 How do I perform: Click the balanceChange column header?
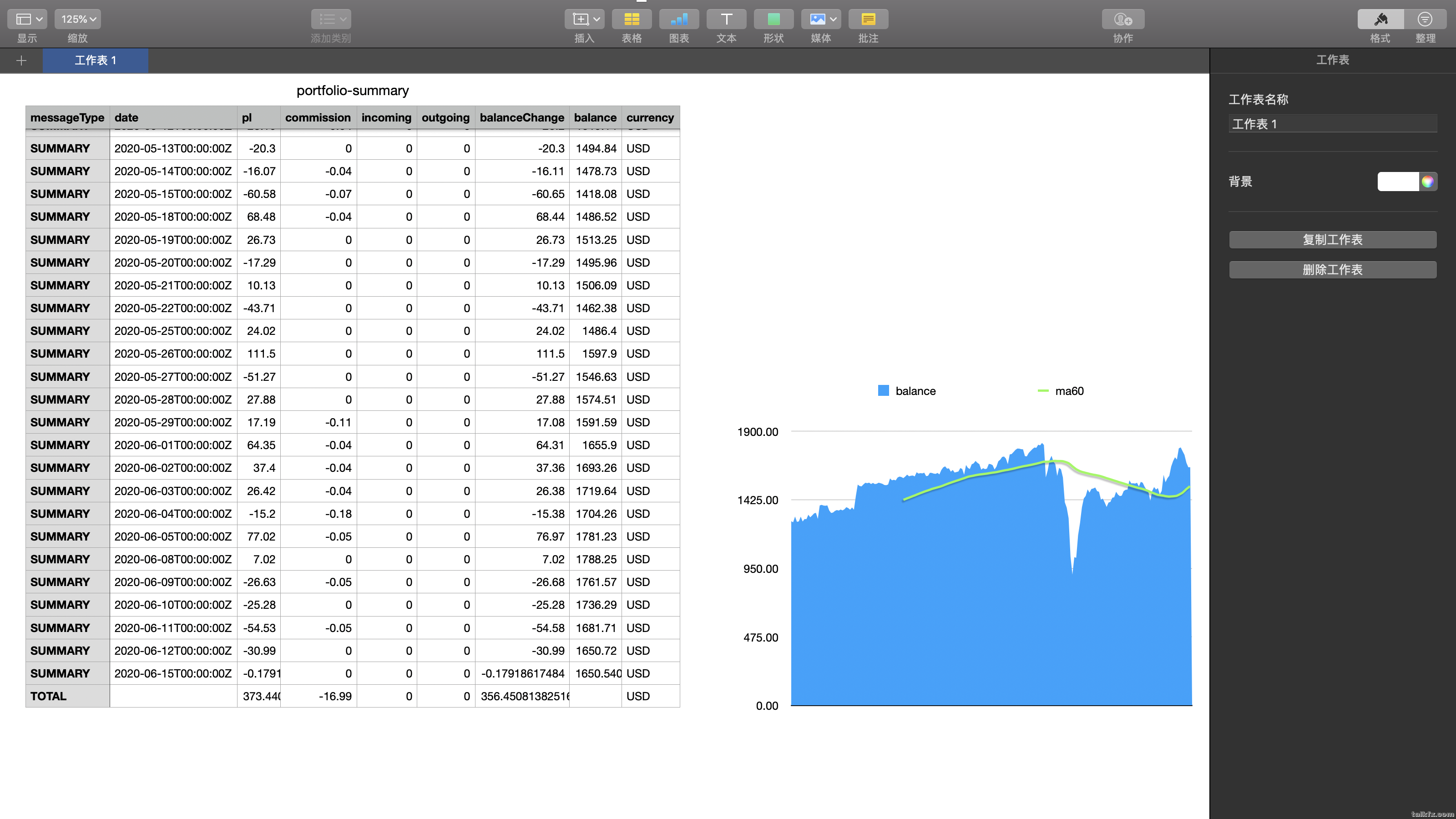tap(522, 117)
